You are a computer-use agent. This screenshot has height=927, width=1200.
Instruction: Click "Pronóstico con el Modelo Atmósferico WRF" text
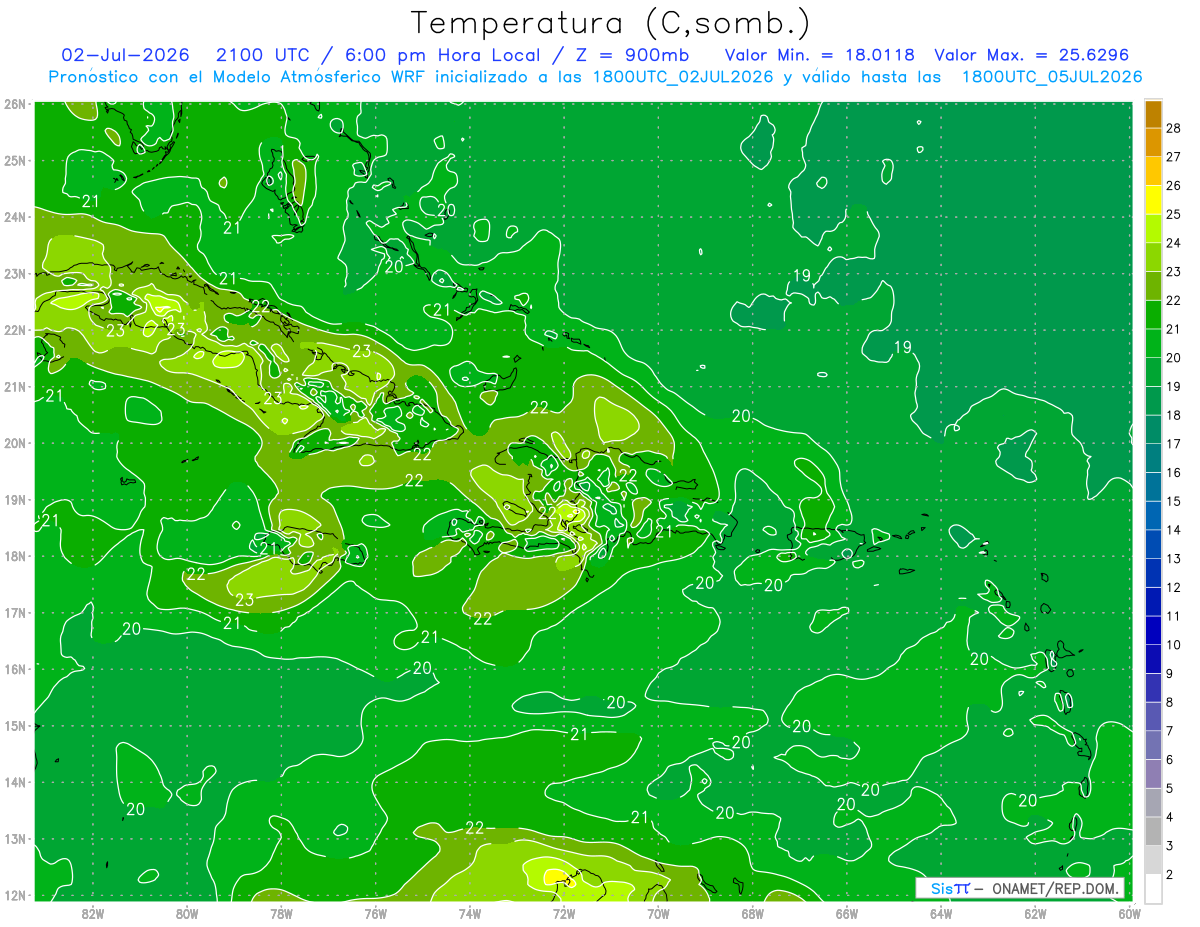[237, 76]
